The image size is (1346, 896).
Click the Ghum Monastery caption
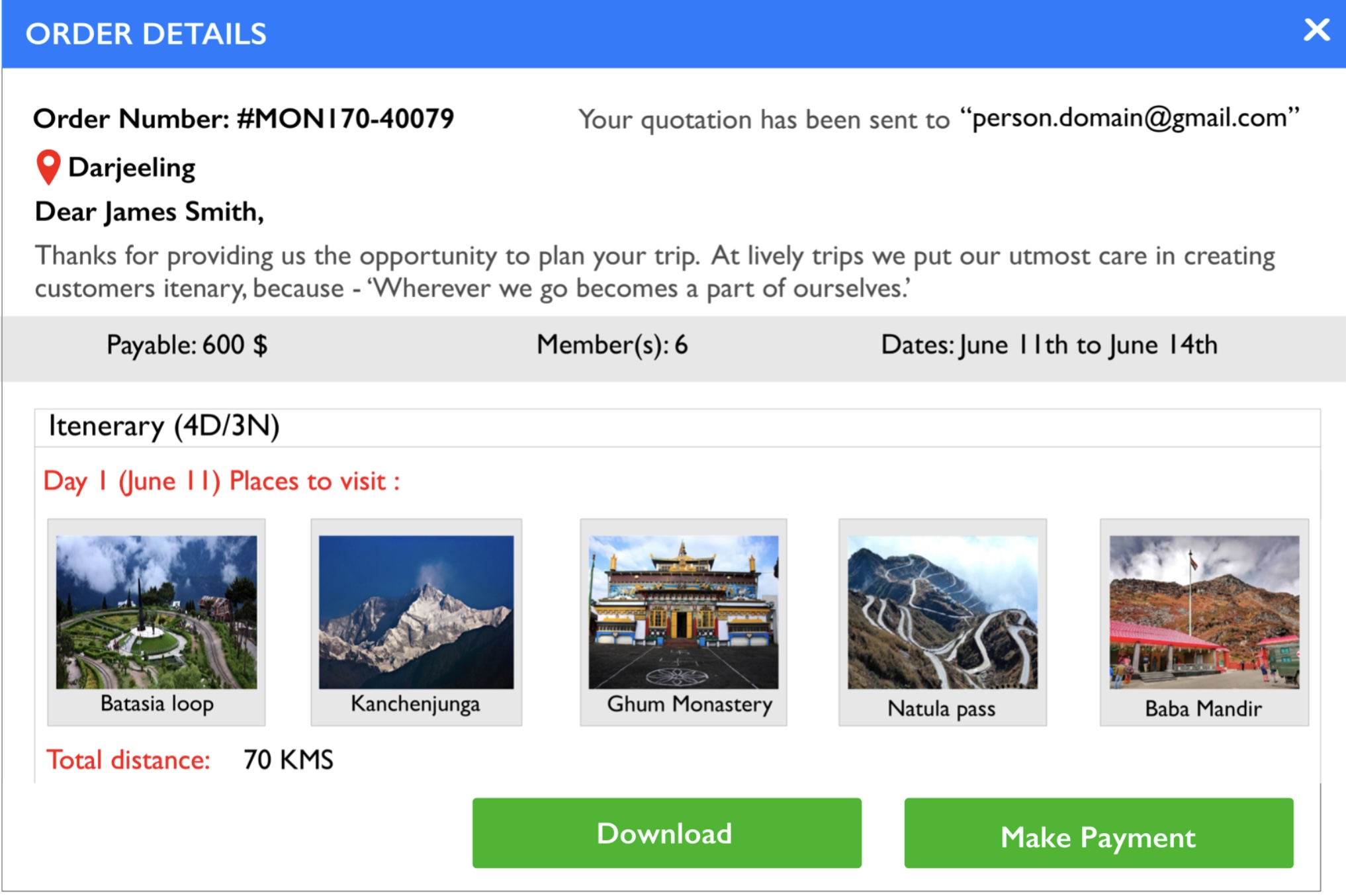click(x=690, y=704)
